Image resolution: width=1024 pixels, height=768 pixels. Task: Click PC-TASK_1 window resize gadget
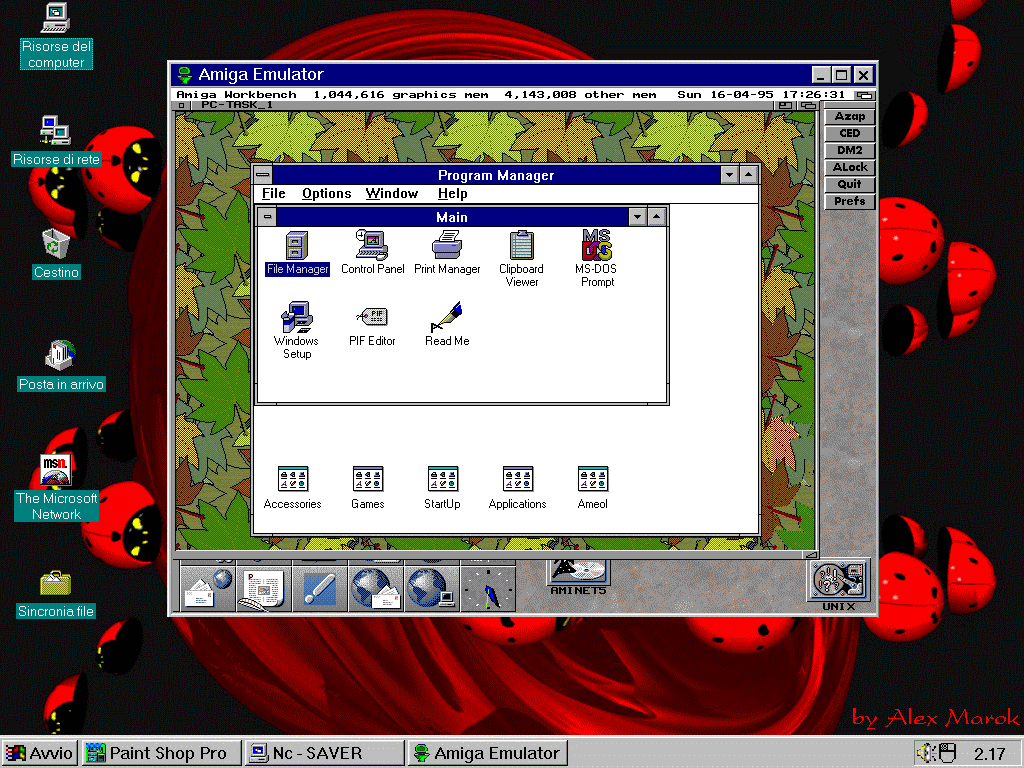(810, 554)
